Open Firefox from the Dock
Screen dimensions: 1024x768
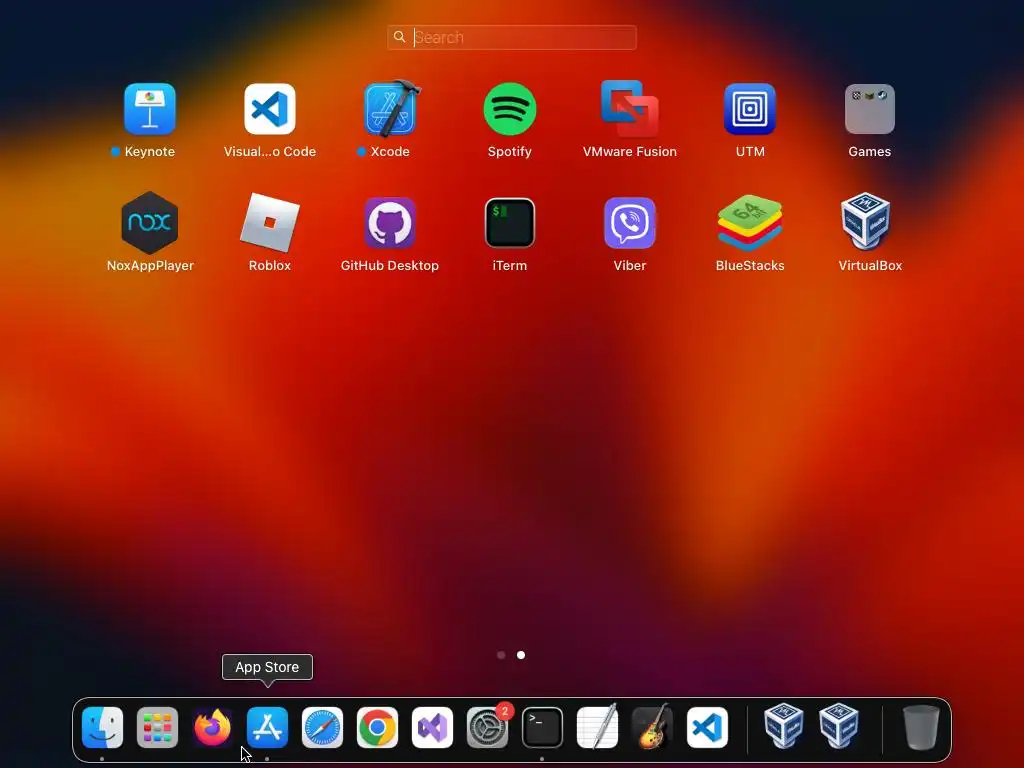[212, 727]
